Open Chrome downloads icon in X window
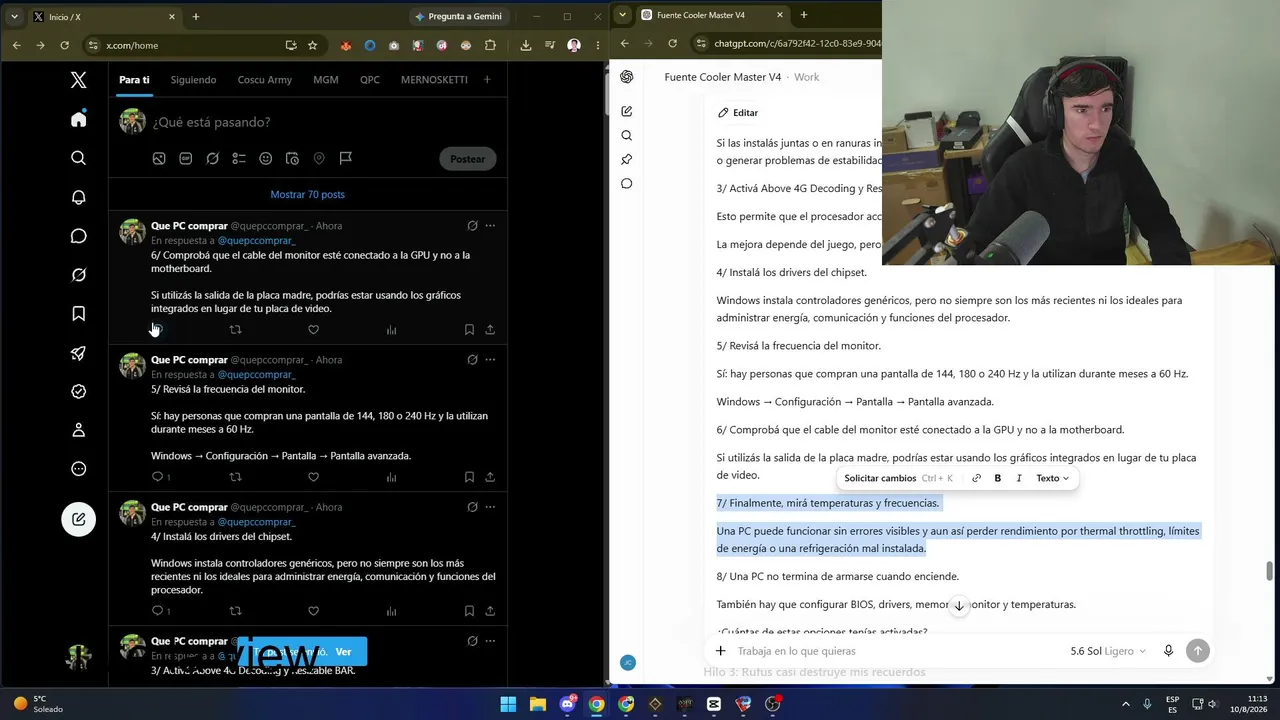Screen dimensions: 1280x720 pos(526,45)
